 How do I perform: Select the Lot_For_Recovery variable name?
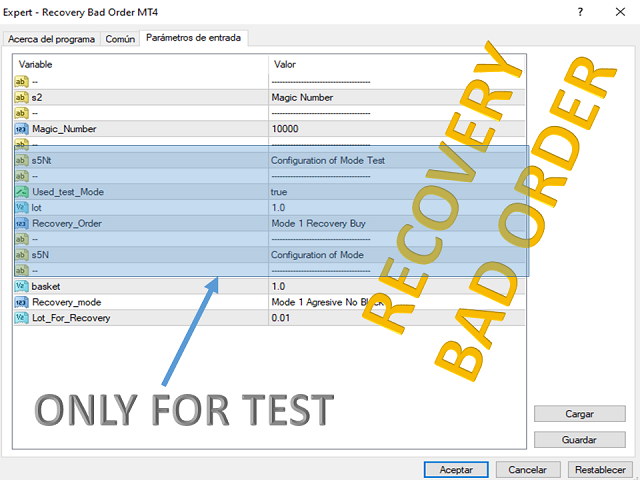tap(71, 318)
